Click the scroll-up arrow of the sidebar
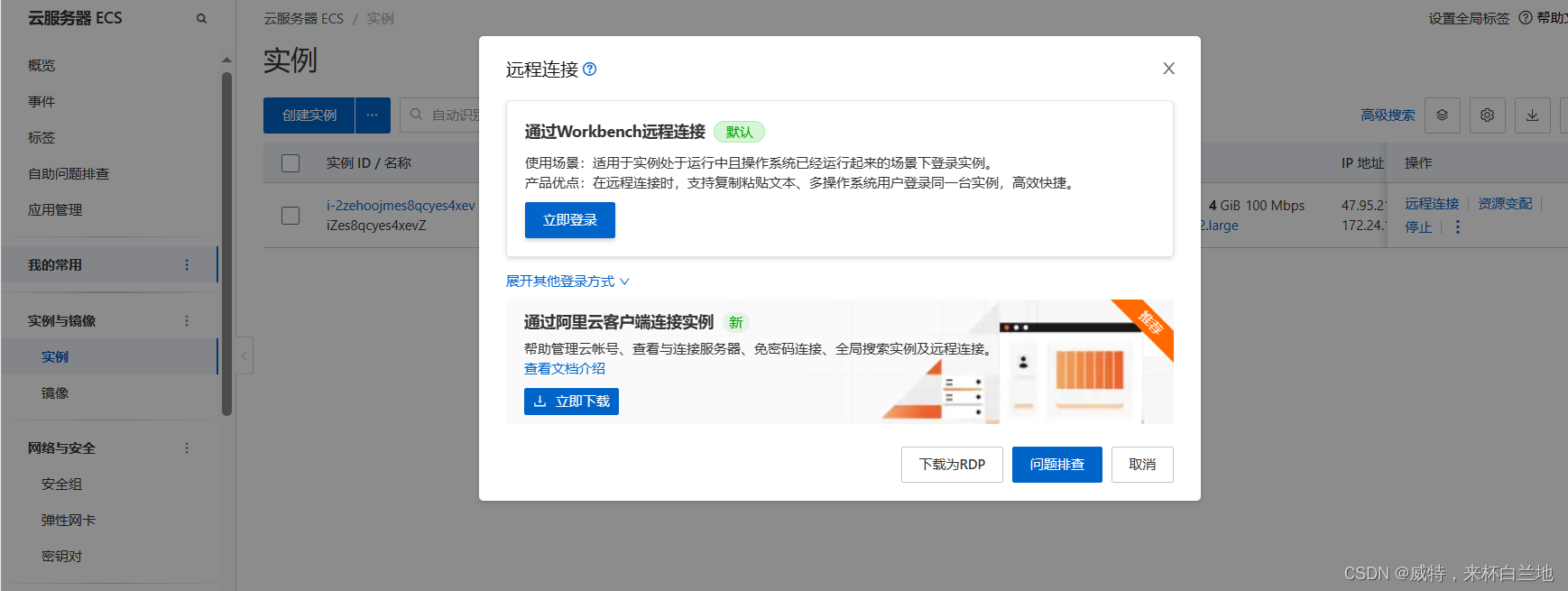The width and height of the screenshot is (1568, 591). (x=226, y=60)
